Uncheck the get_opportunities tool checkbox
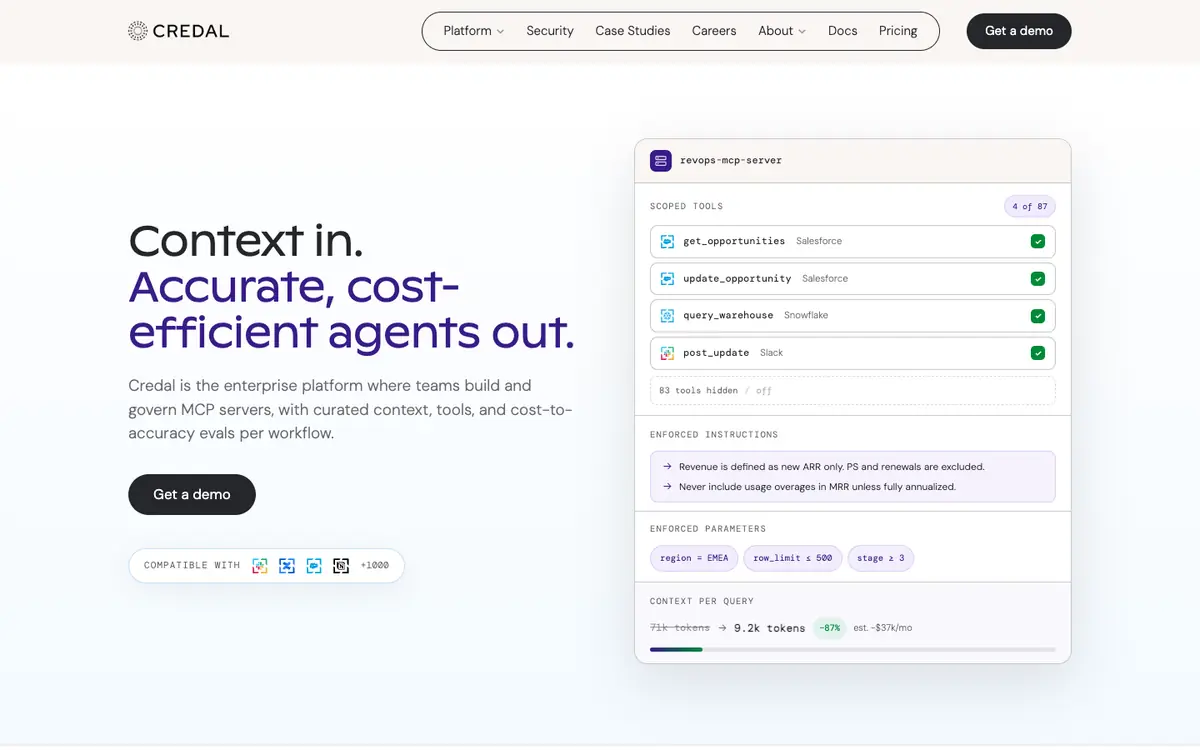 [x=1038, y=242]
